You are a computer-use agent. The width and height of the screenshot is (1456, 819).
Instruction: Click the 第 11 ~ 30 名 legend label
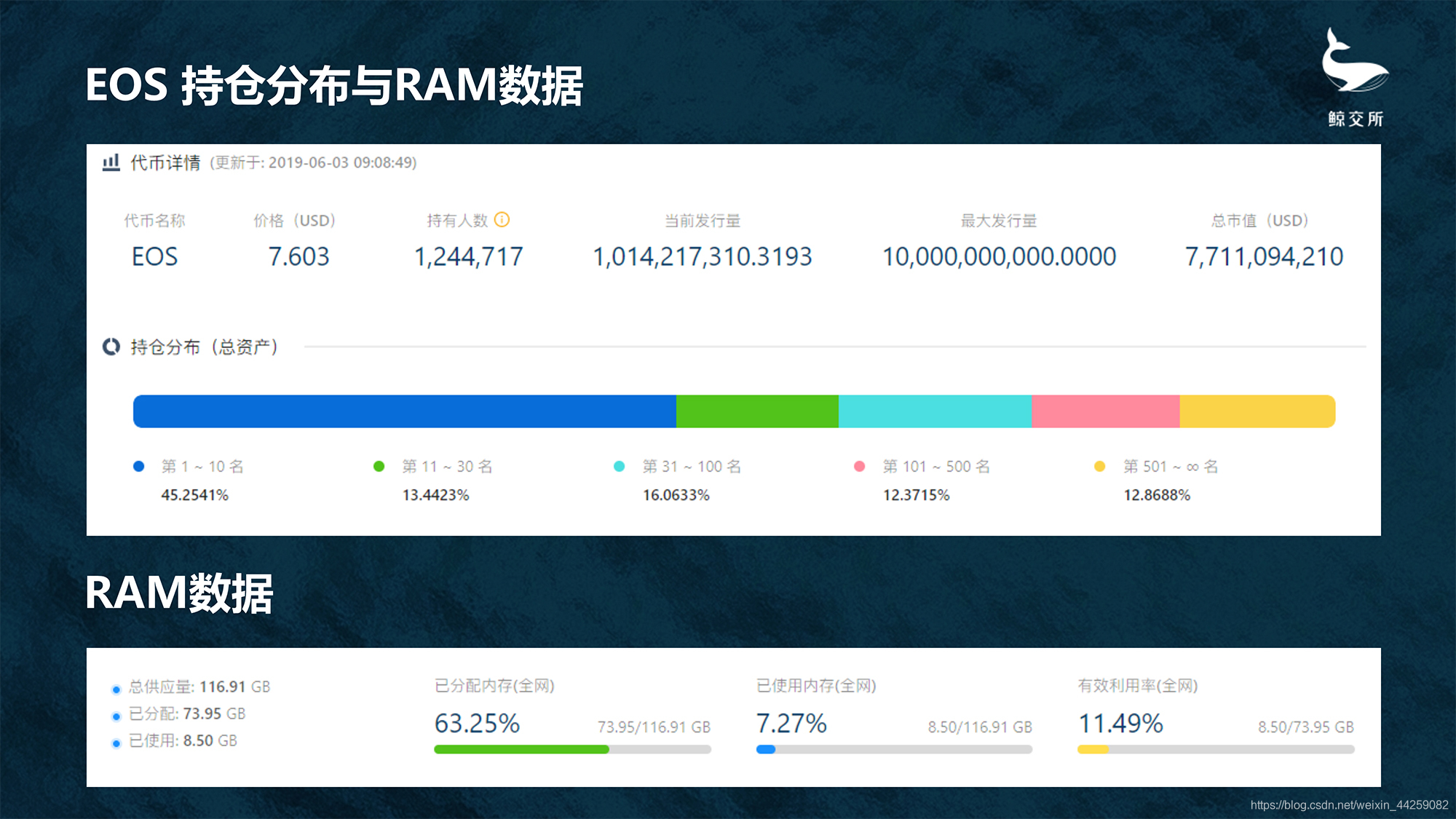coord(447,466)
